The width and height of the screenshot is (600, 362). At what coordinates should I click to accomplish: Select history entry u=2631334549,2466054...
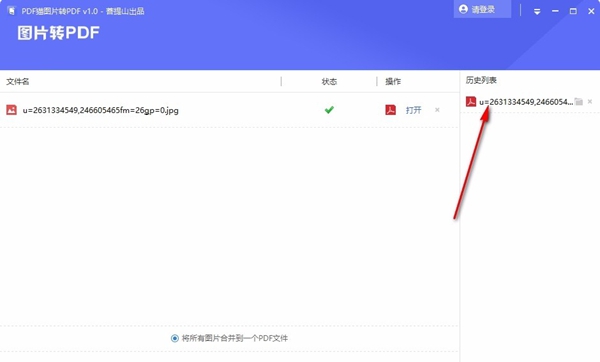526,102
